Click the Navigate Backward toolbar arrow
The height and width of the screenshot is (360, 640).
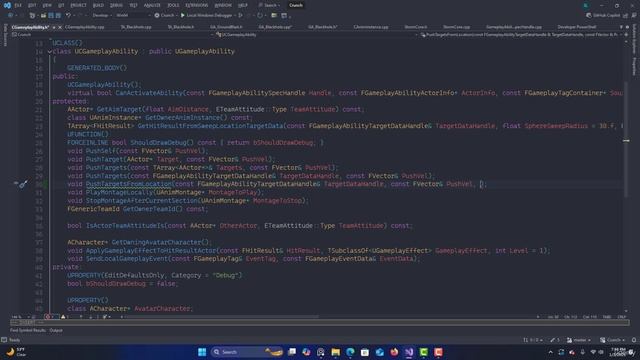[10, 16]
